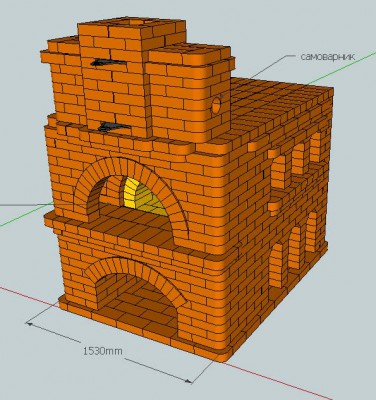Click the 1530mm dimension label
The image size is (376, 400).
pyautogui.click(x=102, y=351)
